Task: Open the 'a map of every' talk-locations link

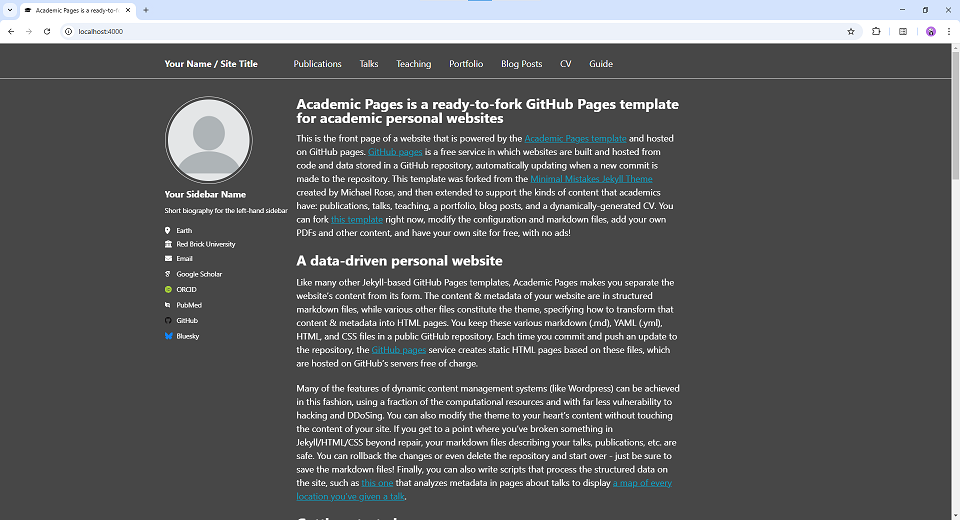Action: [x=642, y=483]
